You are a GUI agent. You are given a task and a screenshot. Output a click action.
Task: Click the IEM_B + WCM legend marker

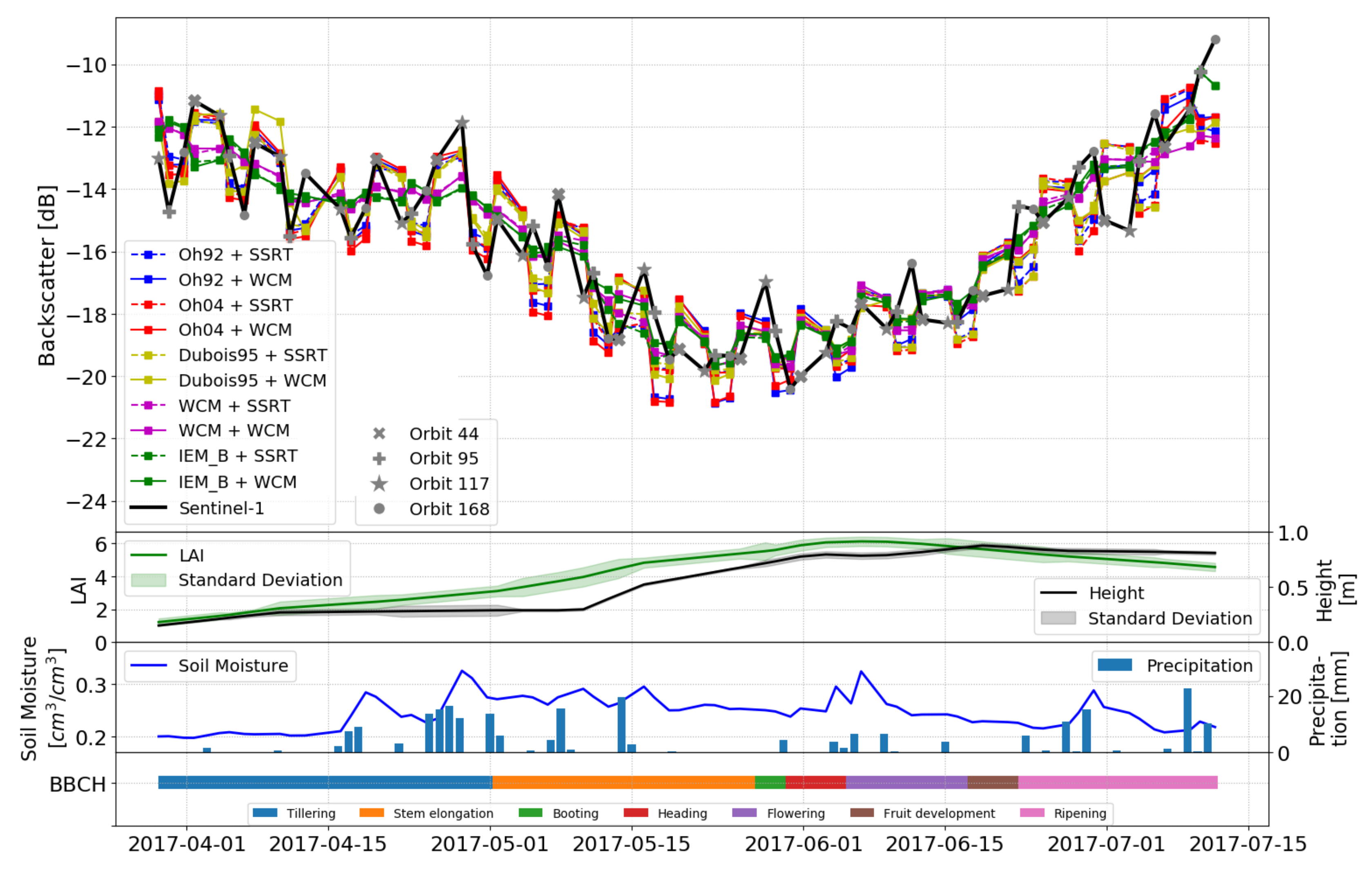(x=148, y=482)
